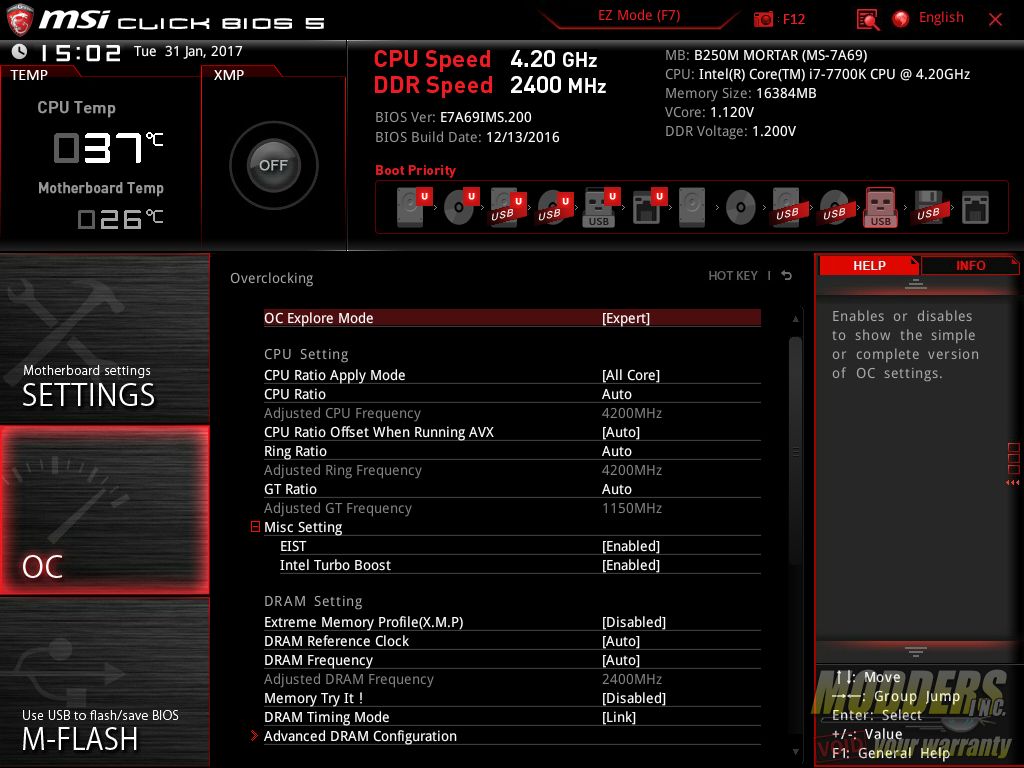This screenshot has width=1024, height=768.
Task: Click the settings list scrollbar track
Action: coord(795,536)
